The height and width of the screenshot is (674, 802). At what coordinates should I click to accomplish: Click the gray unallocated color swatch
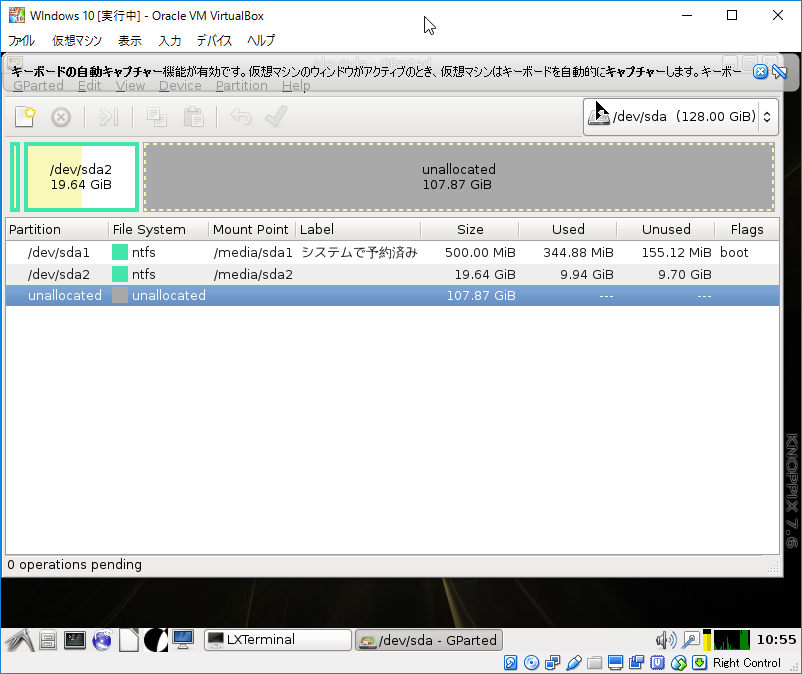[x=120, y=296]
